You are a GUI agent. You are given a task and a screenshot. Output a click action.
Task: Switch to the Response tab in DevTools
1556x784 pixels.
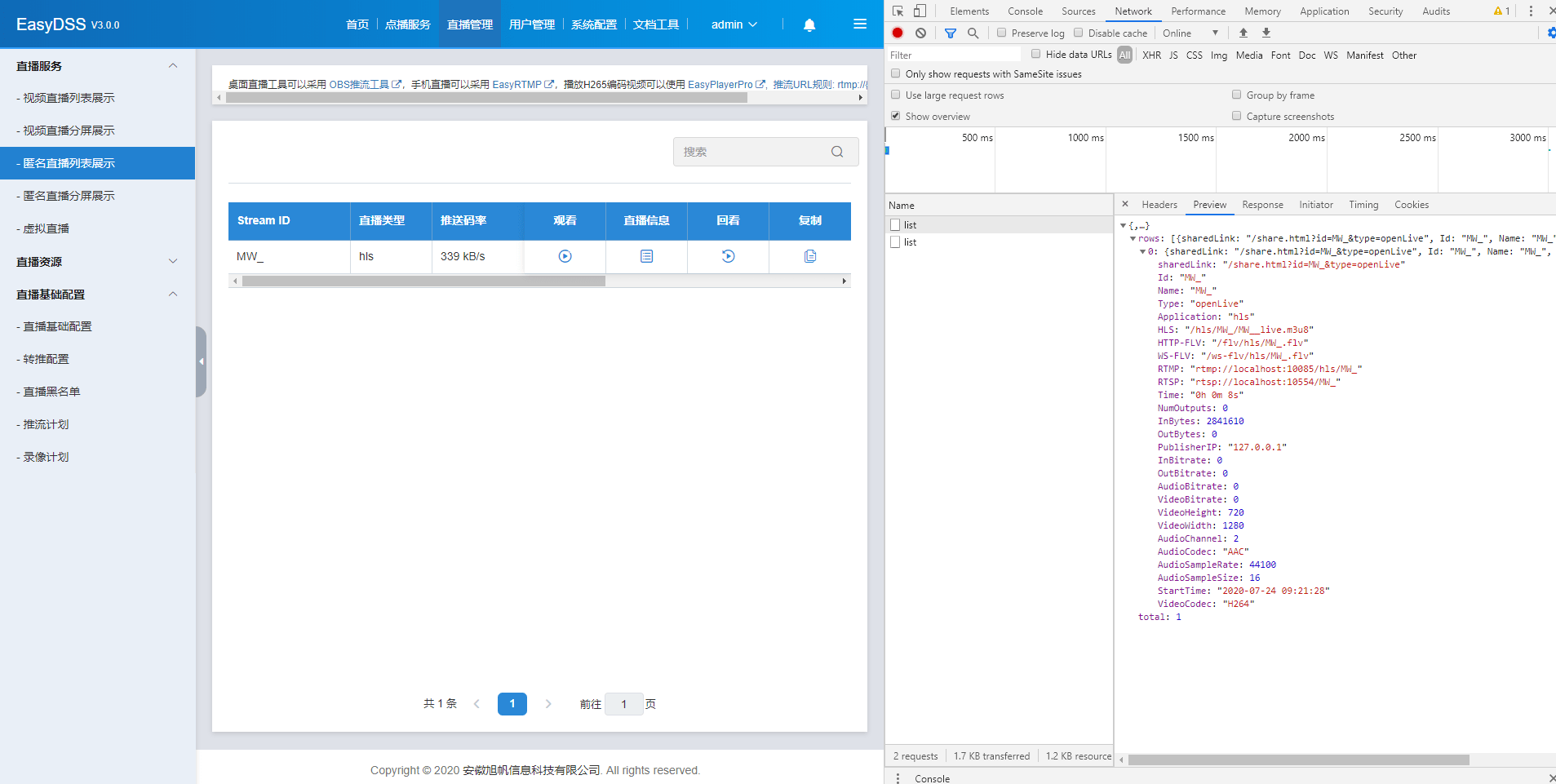click(x=1261, y=205)
